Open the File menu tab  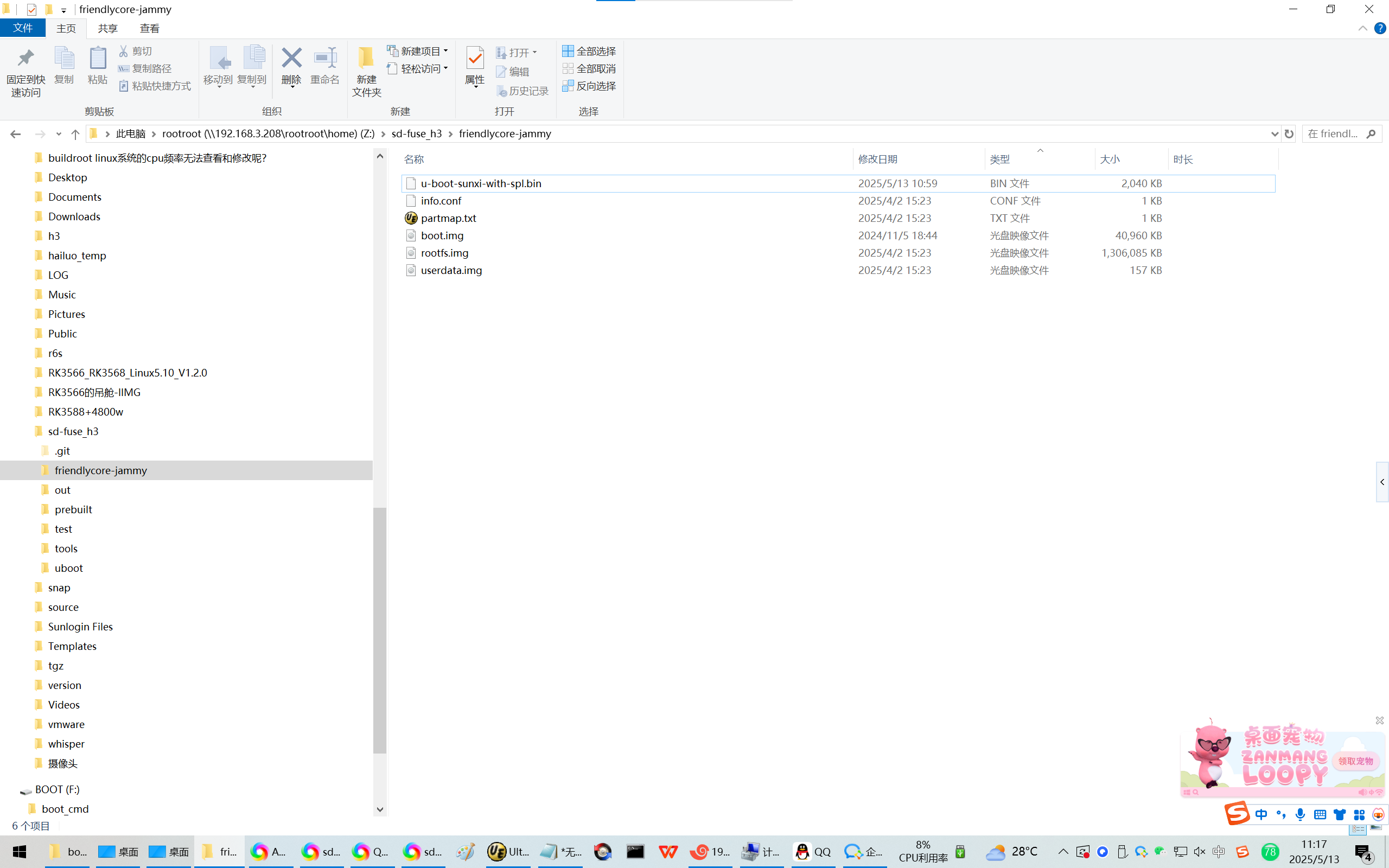click(23, 28)
